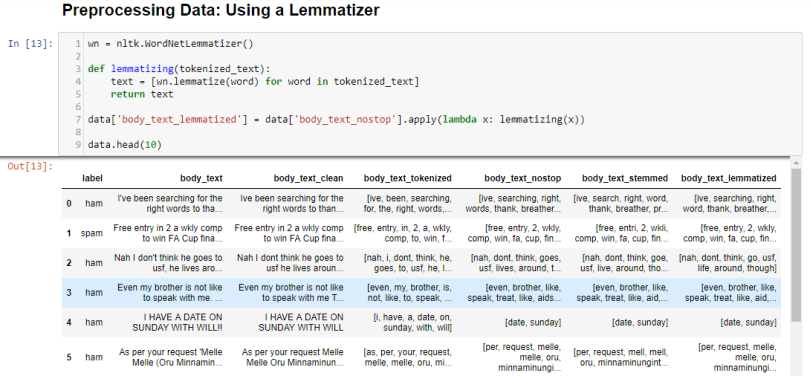
Task: Click stemmed cell '[per, request, mell, mell'
Action: pos(621,357)
